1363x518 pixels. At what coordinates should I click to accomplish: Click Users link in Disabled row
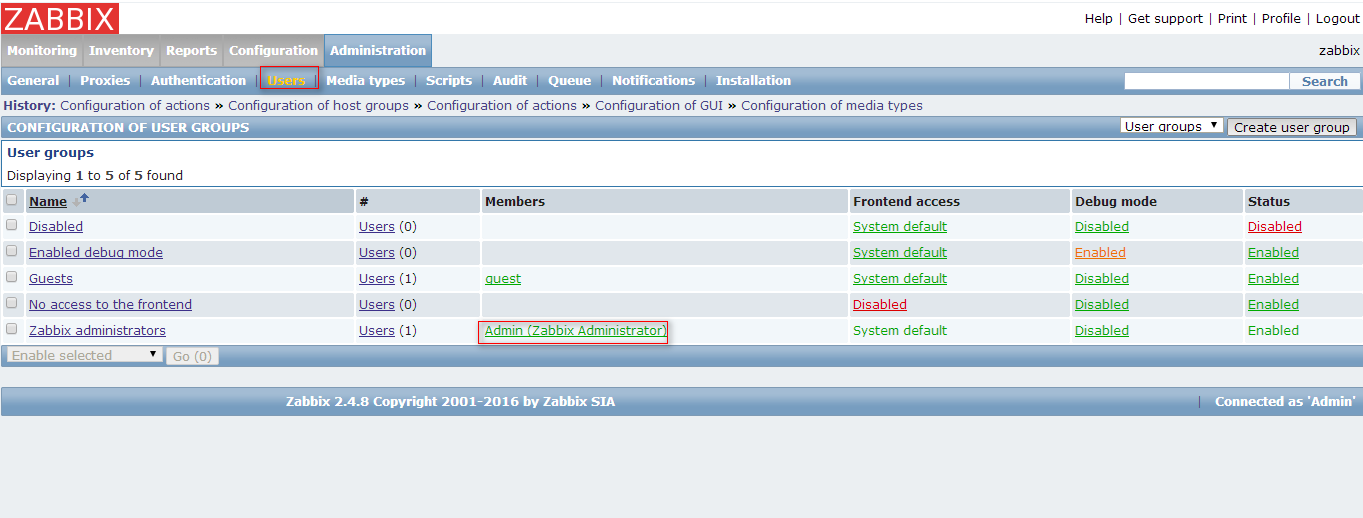coord(377,227)
